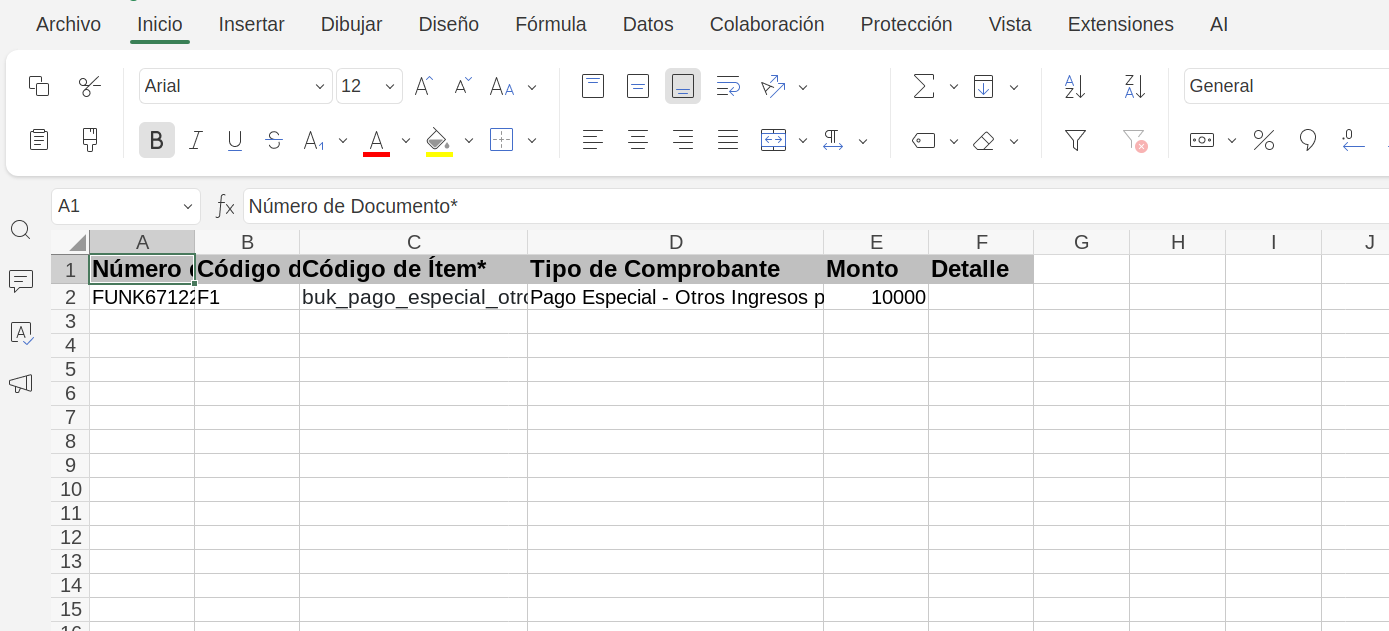Open the Fórmula tab
Viewport: 1389px width, 631px height.
550,25
